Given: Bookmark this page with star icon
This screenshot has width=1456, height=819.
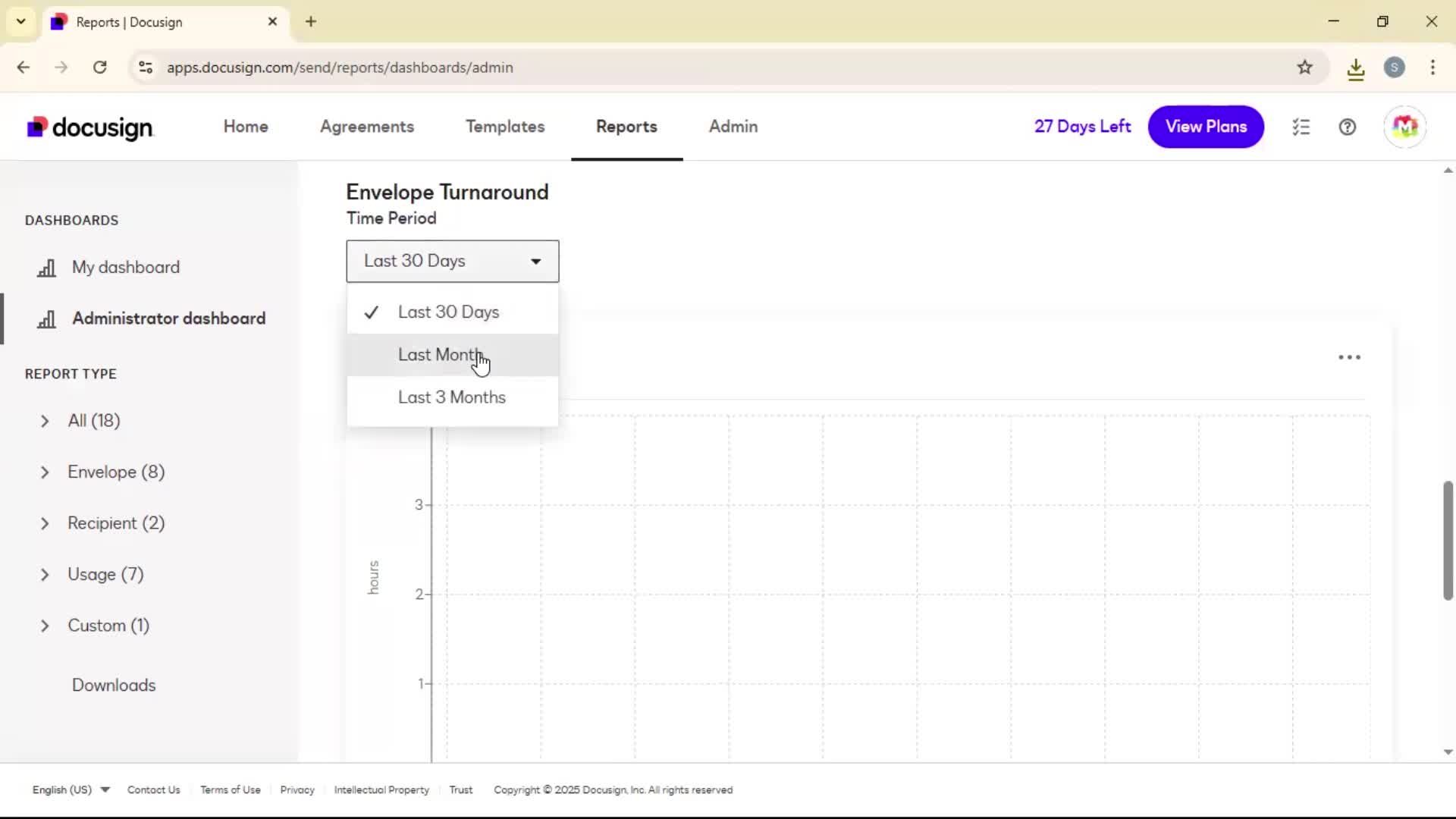Looking at the screenshot, I should (x=1304, y=67).
